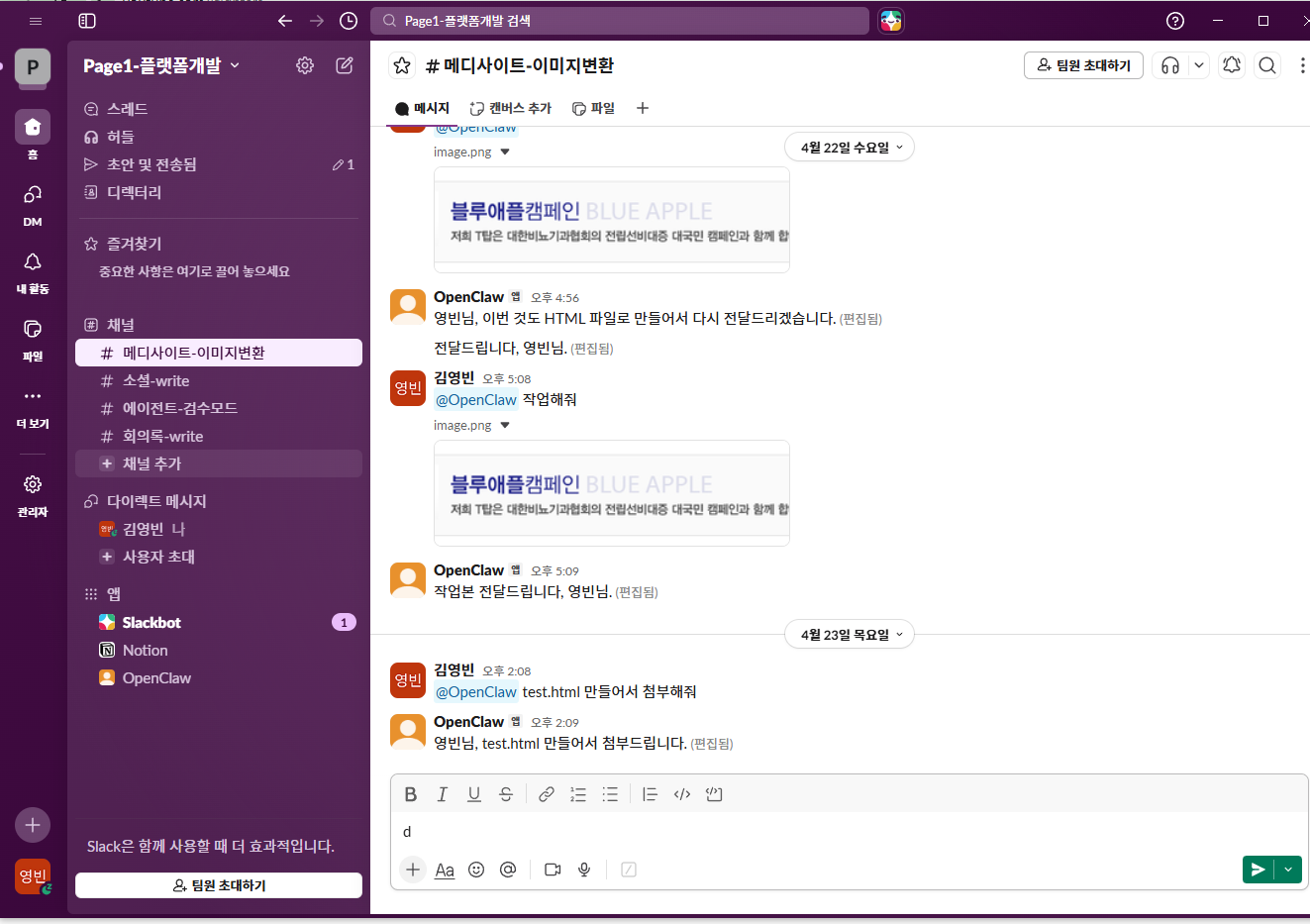Screen dimensions: 1310x924
Task: Open the attach file plus icon
Action: click(412, 870)
